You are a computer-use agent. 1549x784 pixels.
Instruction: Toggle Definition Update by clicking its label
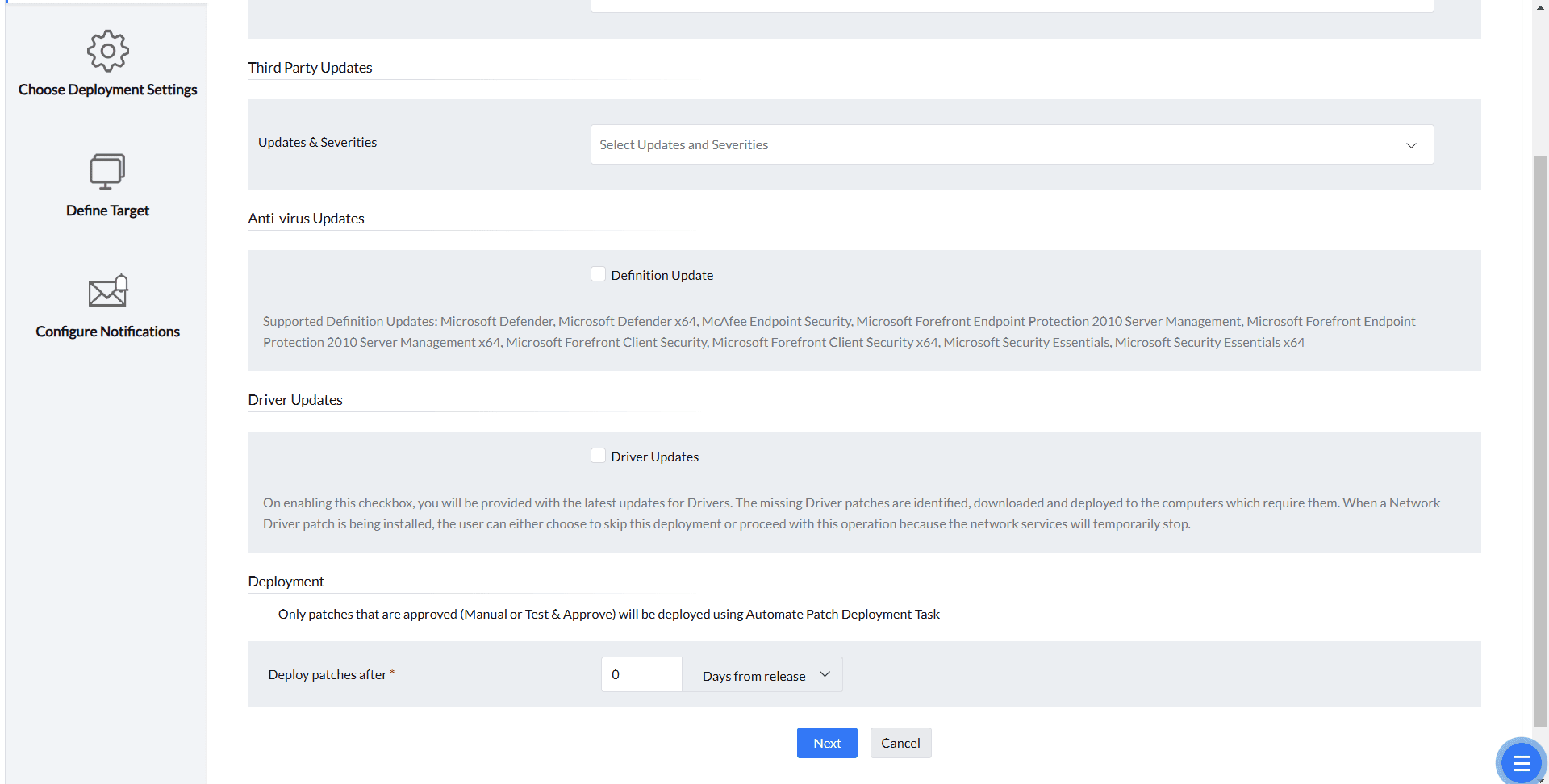coord(662,274)
